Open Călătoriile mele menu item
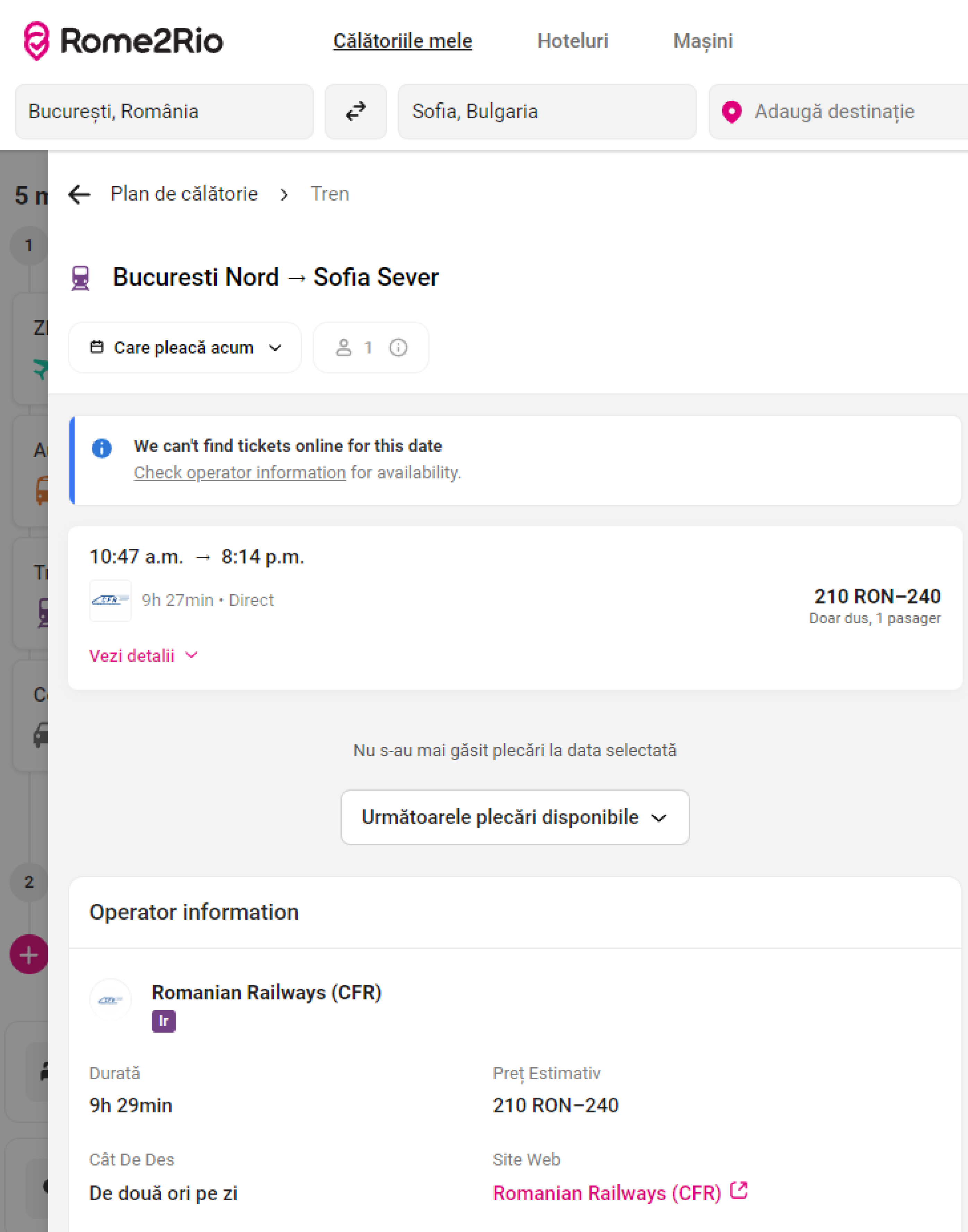The width and height of the screenshot is (968, 1232). pyautogui.click(x=403, y=41)
